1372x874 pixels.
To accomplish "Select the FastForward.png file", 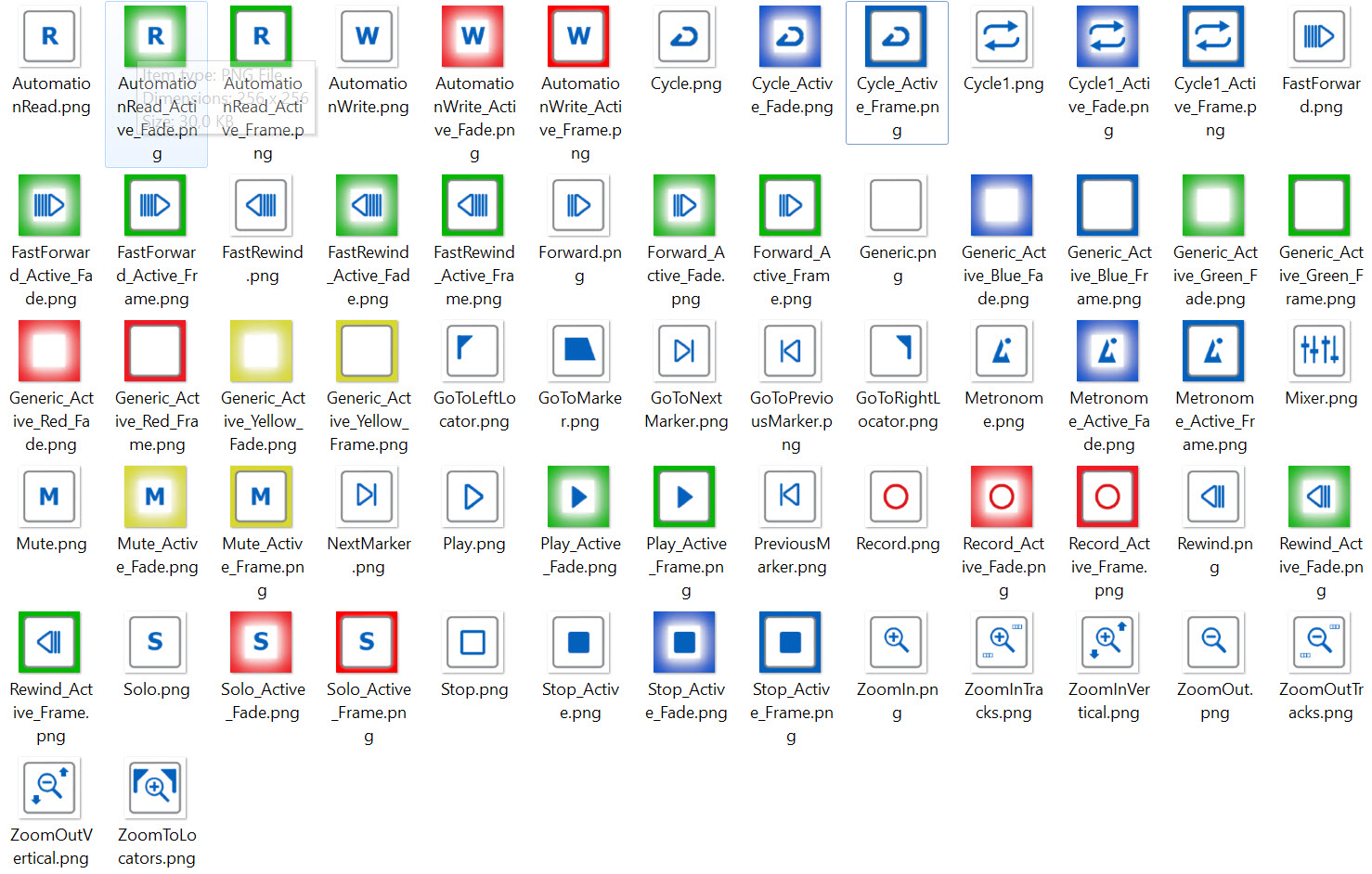I will [x=1320, y=37].
